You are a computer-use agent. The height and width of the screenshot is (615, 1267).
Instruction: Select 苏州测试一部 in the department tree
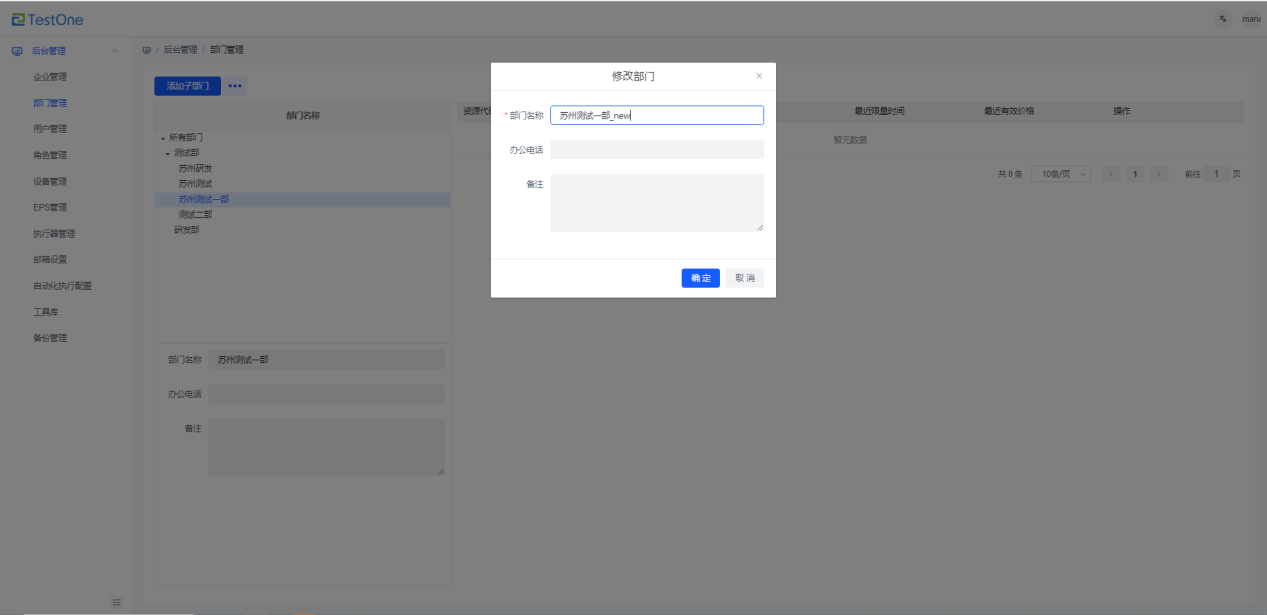(204, 199)
